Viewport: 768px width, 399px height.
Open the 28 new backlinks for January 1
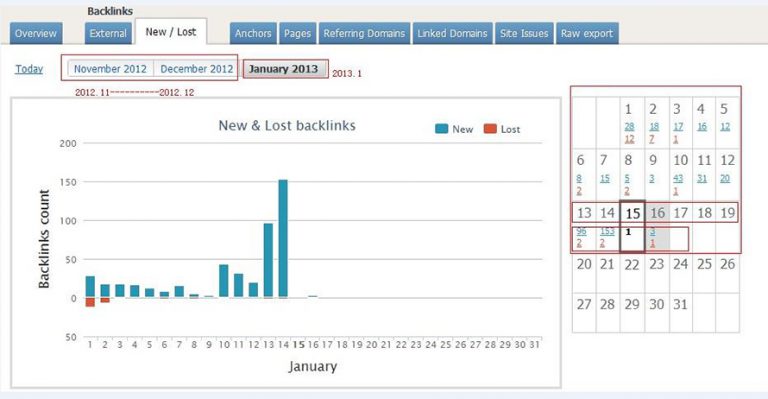tap(629, 127)
